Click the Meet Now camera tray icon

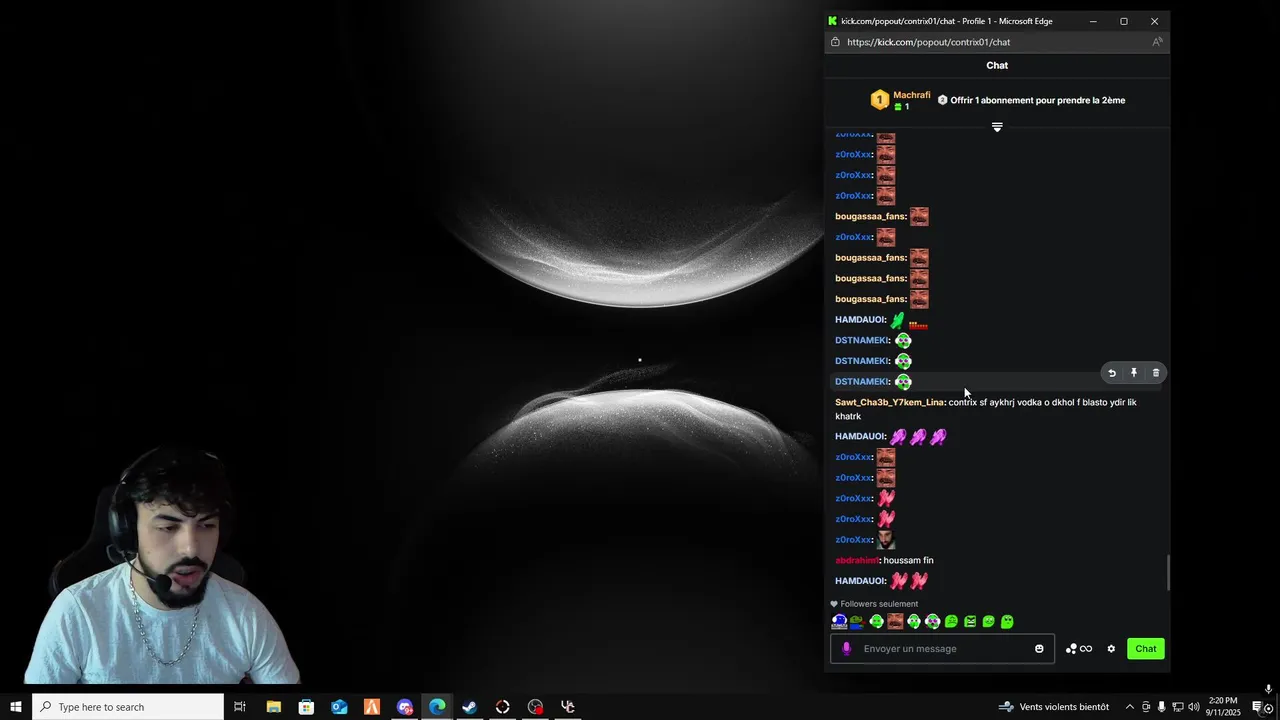1146,707
